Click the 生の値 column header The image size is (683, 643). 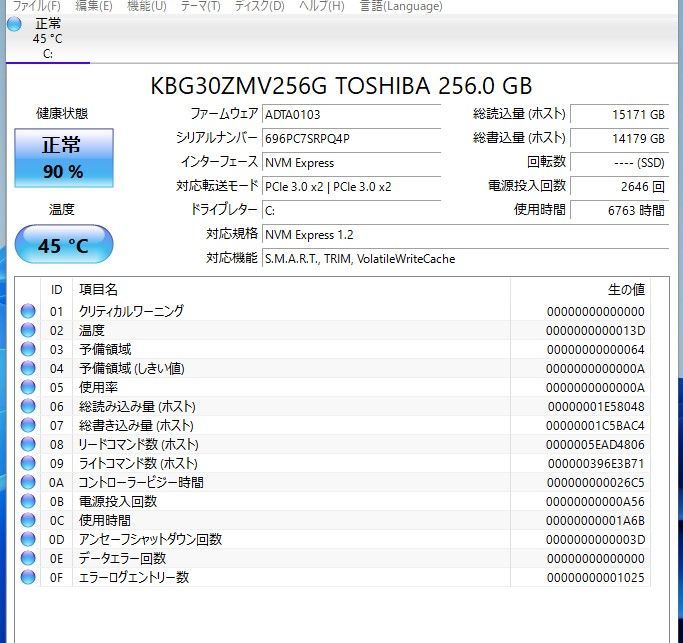580,290
